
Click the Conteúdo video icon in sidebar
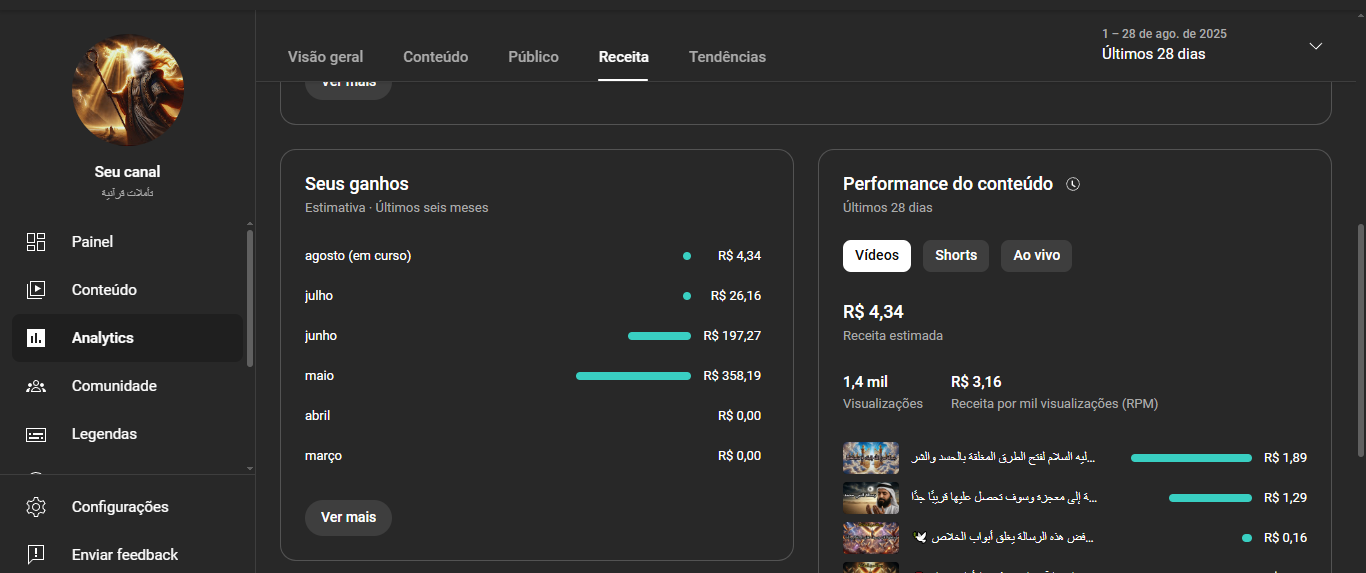(x=36, y=289)
